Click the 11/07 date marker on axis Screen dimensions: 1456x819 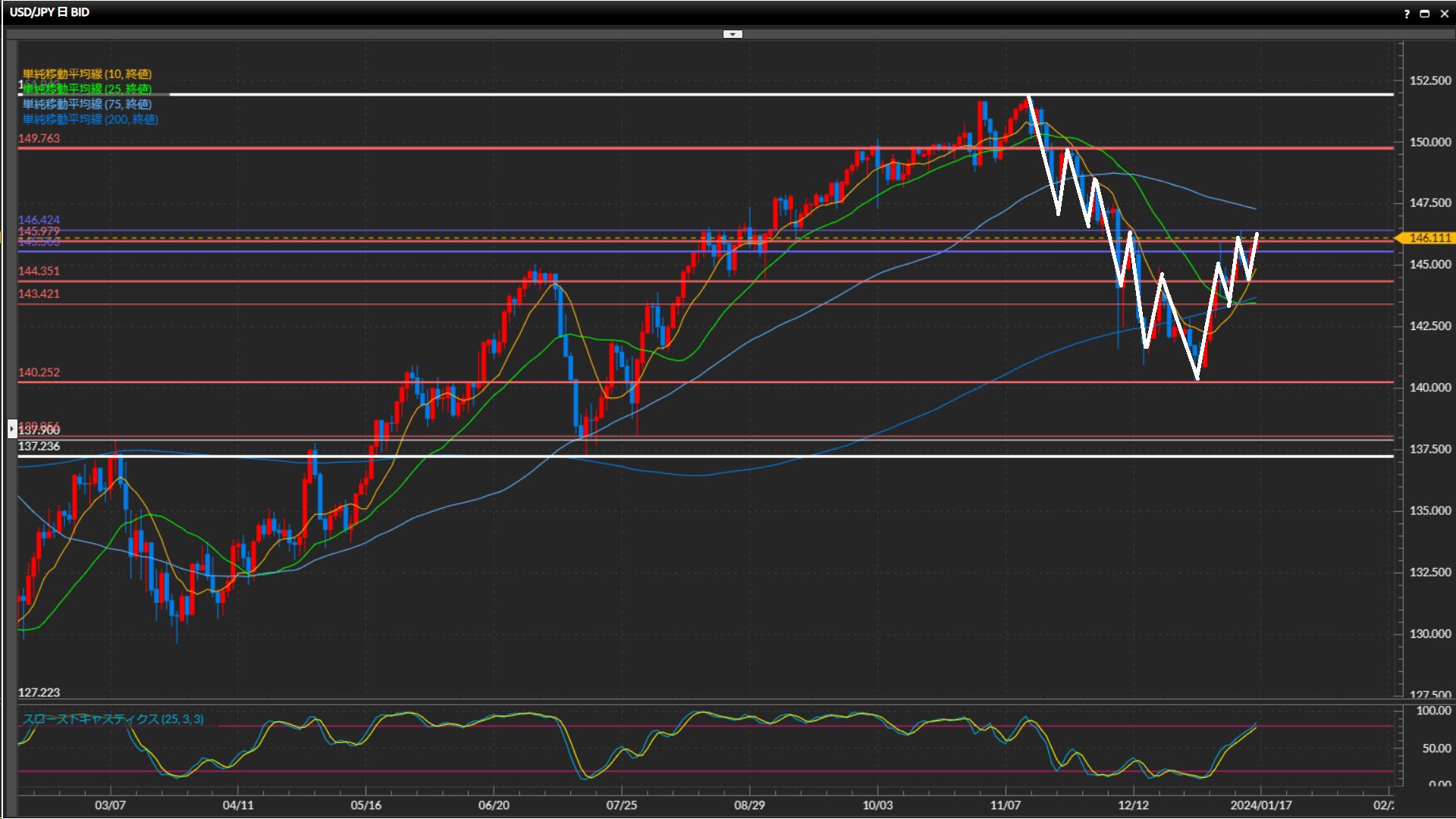pos(1005,805)
